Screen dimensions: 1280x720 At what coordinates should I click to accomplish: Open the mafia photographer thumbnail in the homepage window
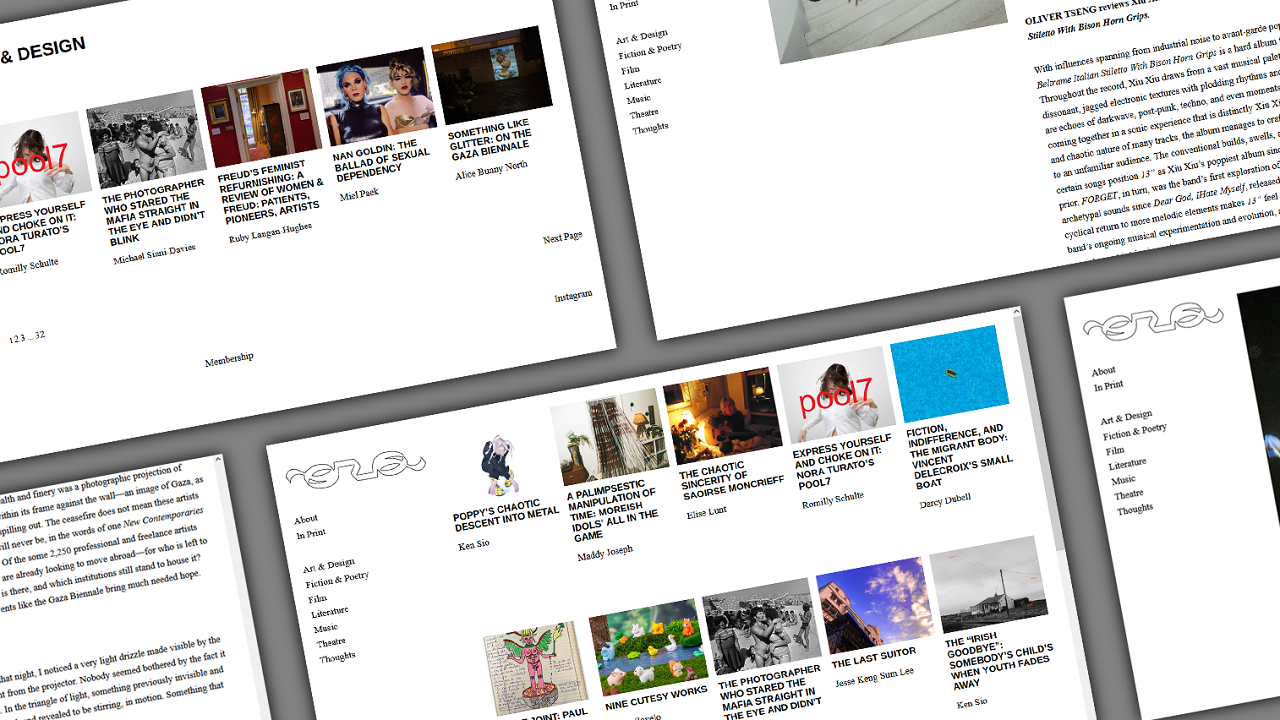point(761,627)
